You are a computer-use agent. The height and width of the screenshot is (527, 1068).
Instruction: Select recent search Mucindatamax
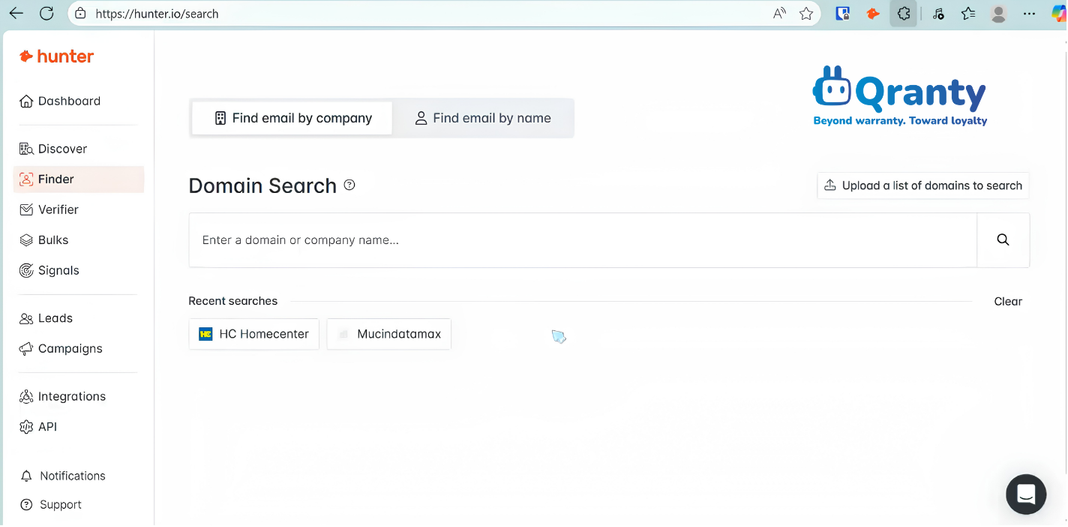click(x=389, y=334)
